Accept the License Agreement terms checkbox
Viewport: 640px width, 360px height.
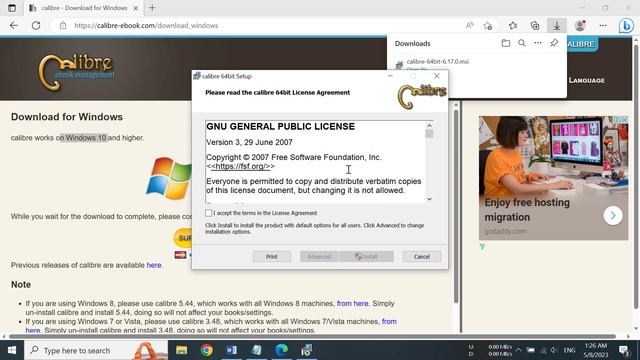point(209,213)
